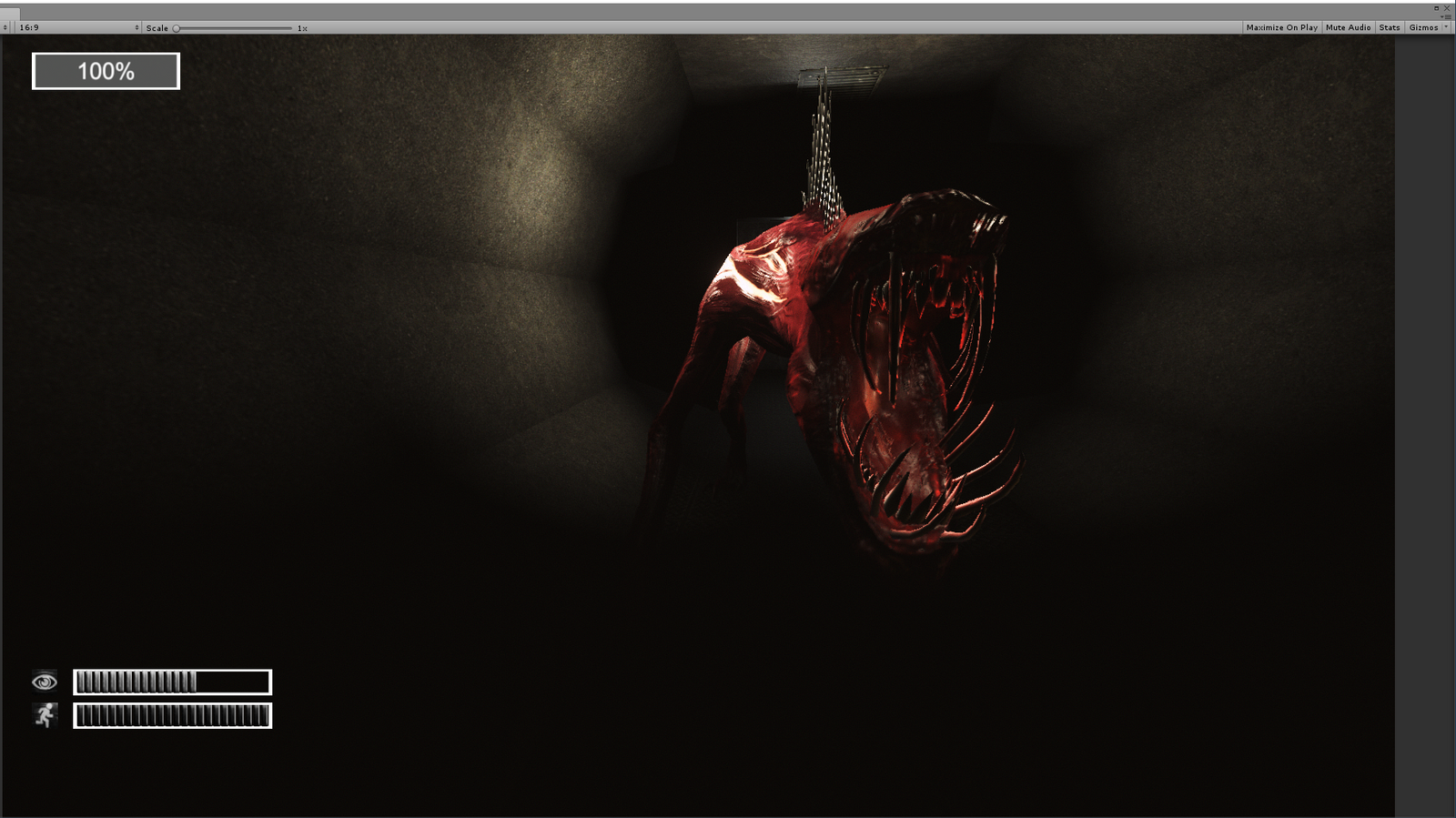Toggle Mute Audio in the Game view
The image size is (1456, 818).
point(1348,27)
